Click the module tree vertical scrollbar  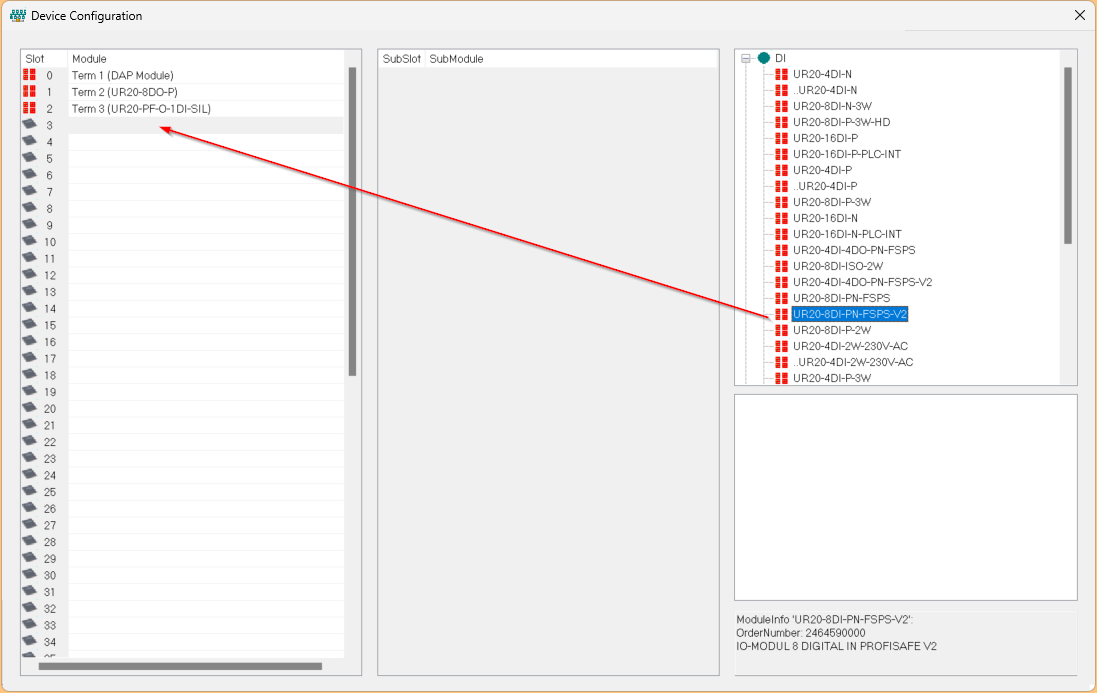click(x=1068, y=155)
